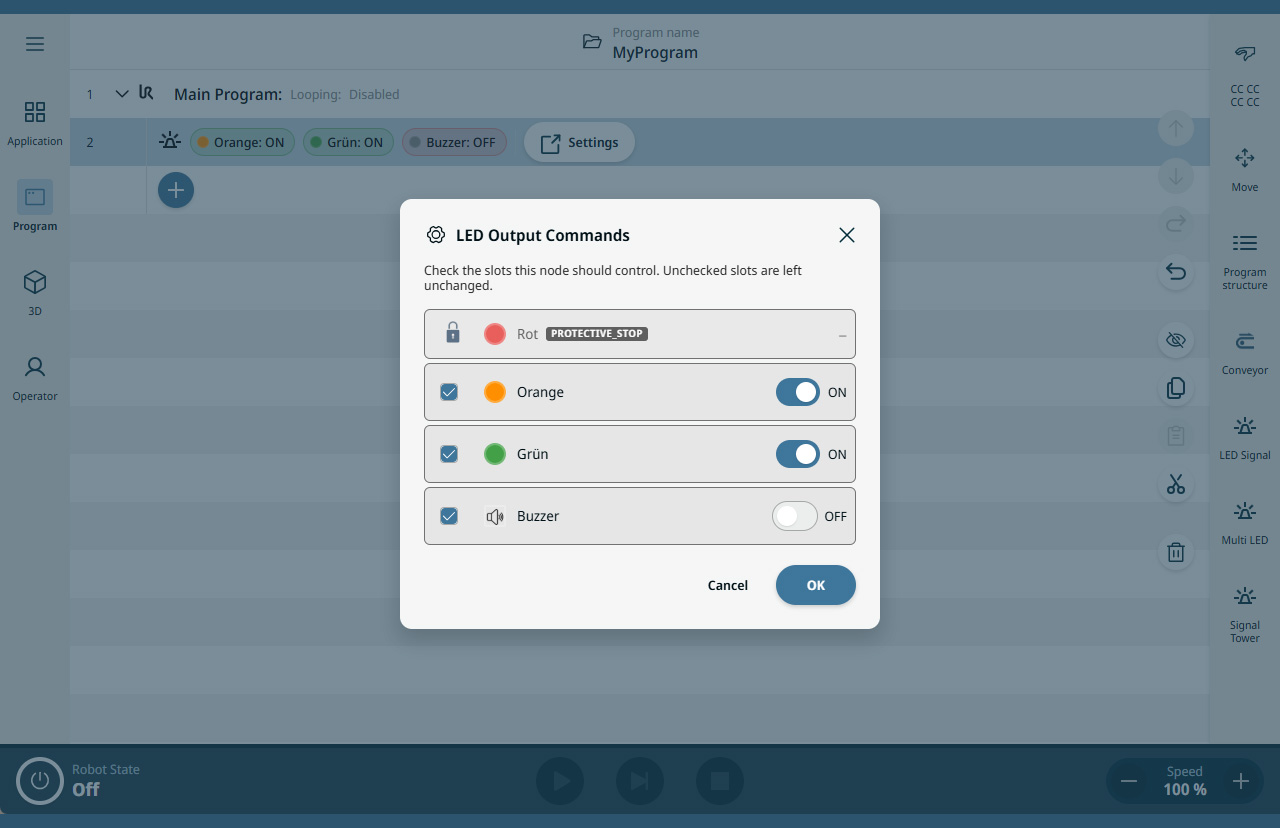The image size is (1280, 828).
Task: Click the Move command icon
Action: pyautogui.click(x=1244, y=159)
